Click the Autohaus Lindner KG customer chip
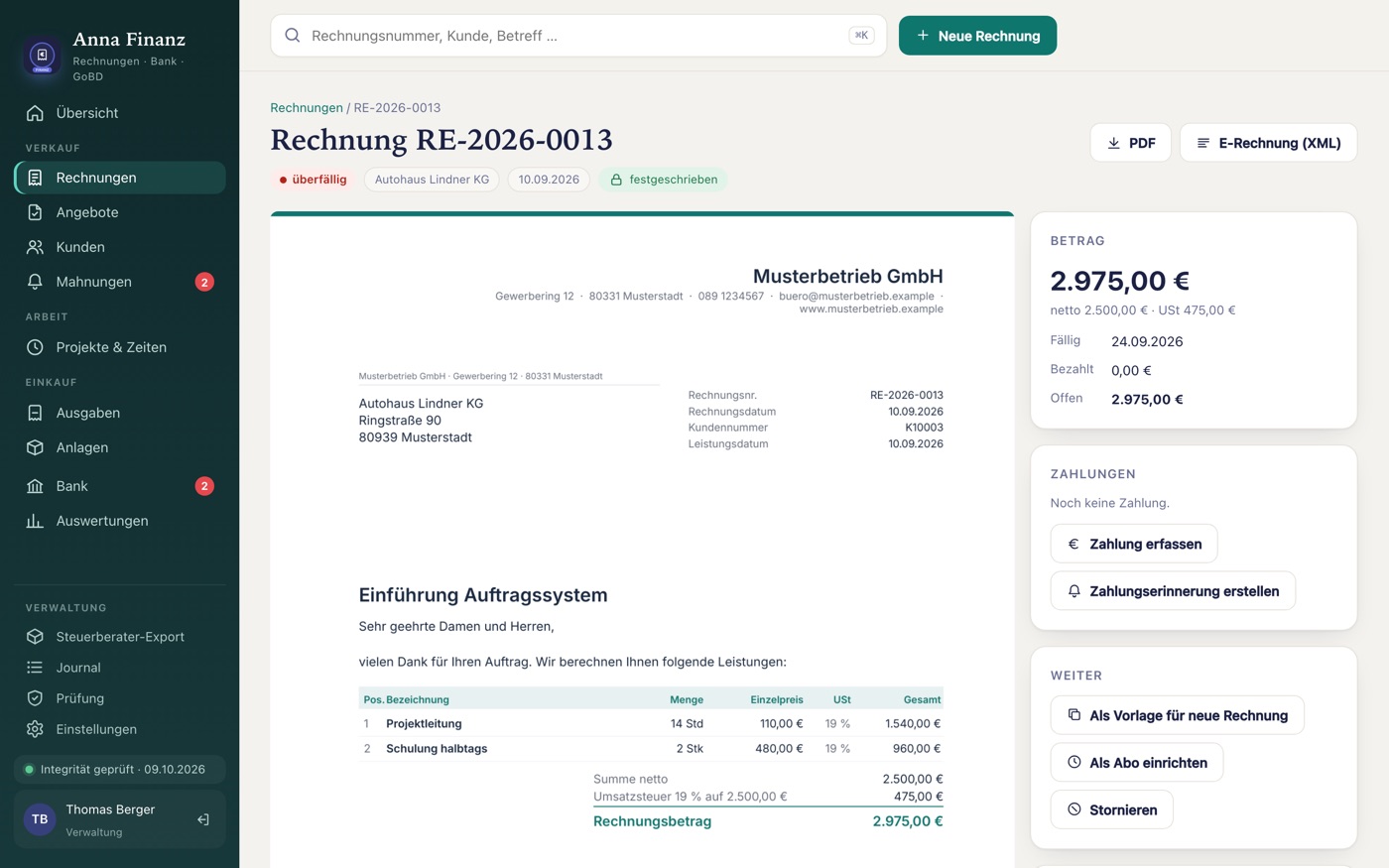The width and height of the screenshot is (1389, 868). pos(432,180)
